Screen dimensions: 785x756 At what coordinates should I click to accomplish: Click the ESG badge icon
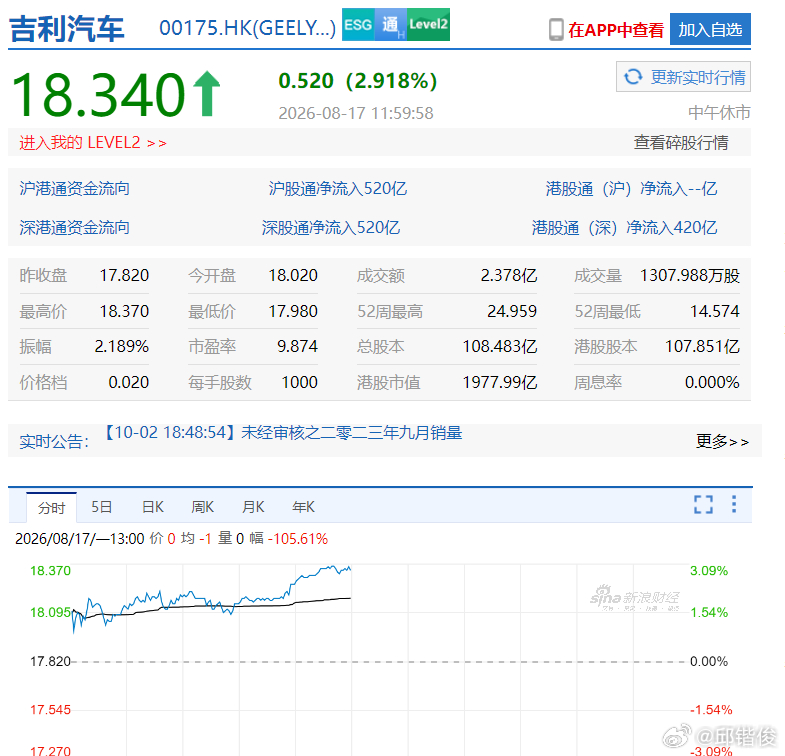tap(358, 25)
